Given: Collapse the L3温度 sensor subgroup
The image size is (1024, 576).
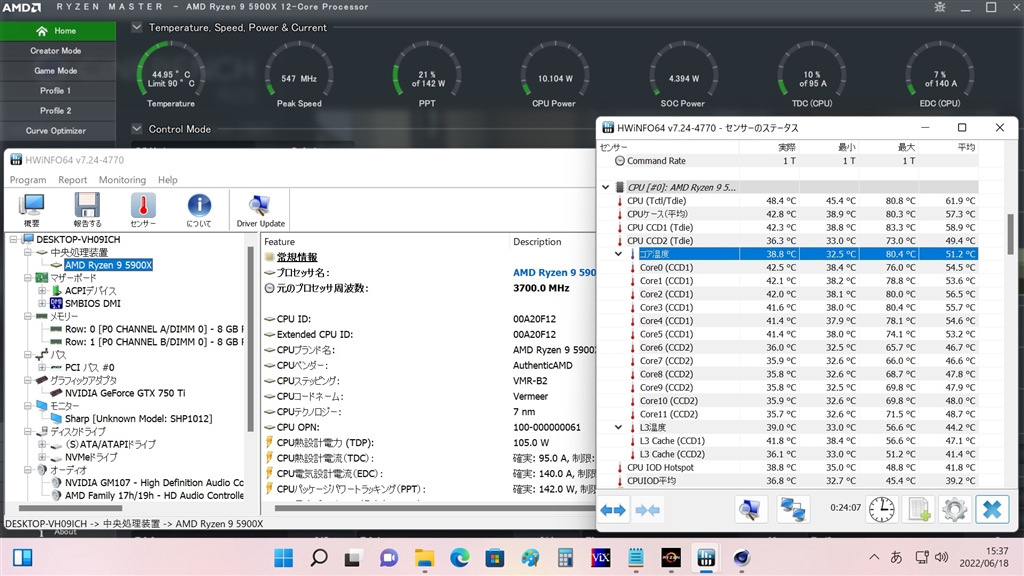Looking at the screenshot, I should pyautogui.click(x=618, y=428).
